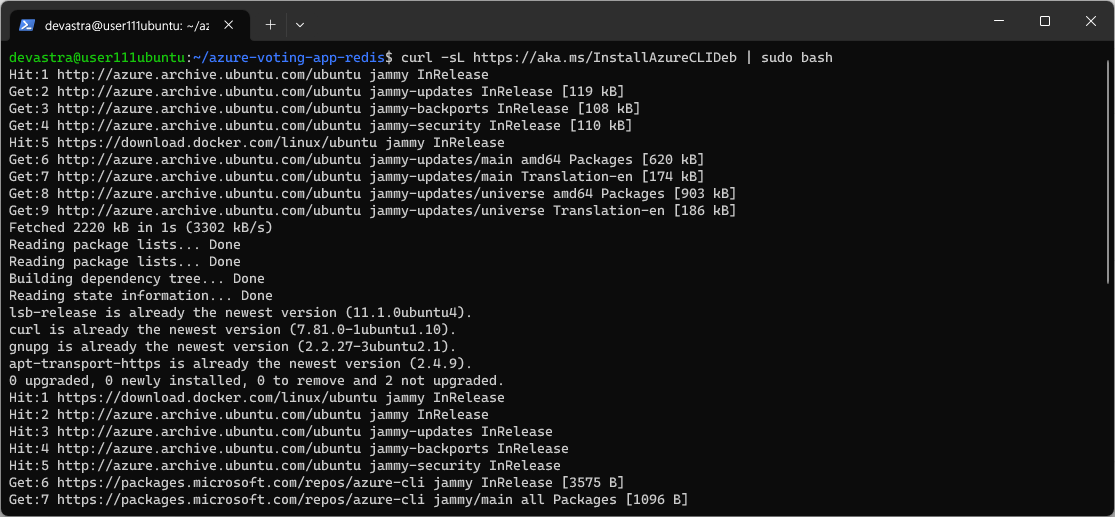
Task: Close the devastra@user111ubuntu tab
Action: (228, 25)
